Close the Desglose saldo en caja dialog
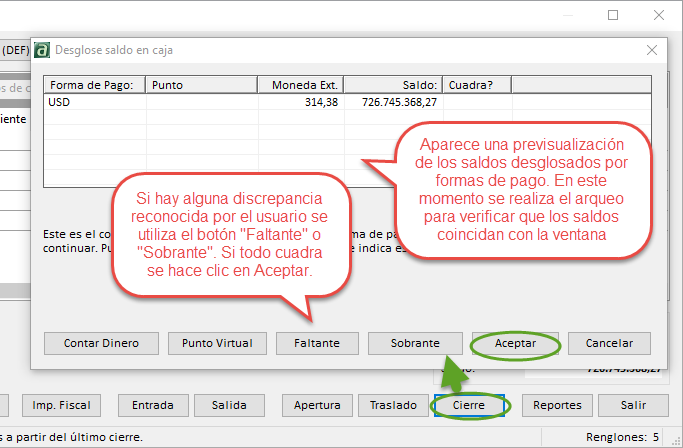Screen dimensions: 683x448 (652, 50)
